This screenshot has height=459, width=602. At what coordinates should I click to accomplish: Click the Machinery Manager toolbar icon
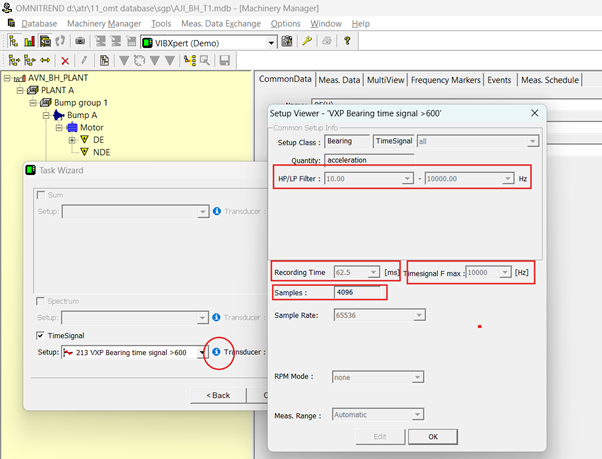45,41
